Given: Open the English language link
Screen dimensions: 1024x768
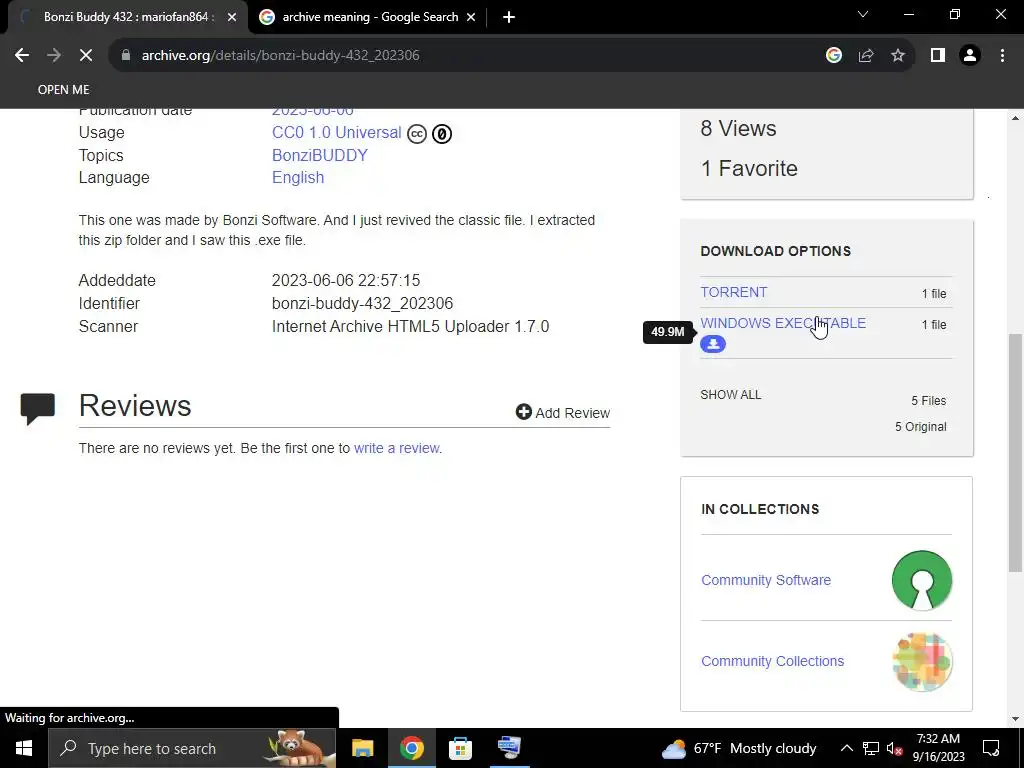Looking at the screenshot, I should coord(298,178).
